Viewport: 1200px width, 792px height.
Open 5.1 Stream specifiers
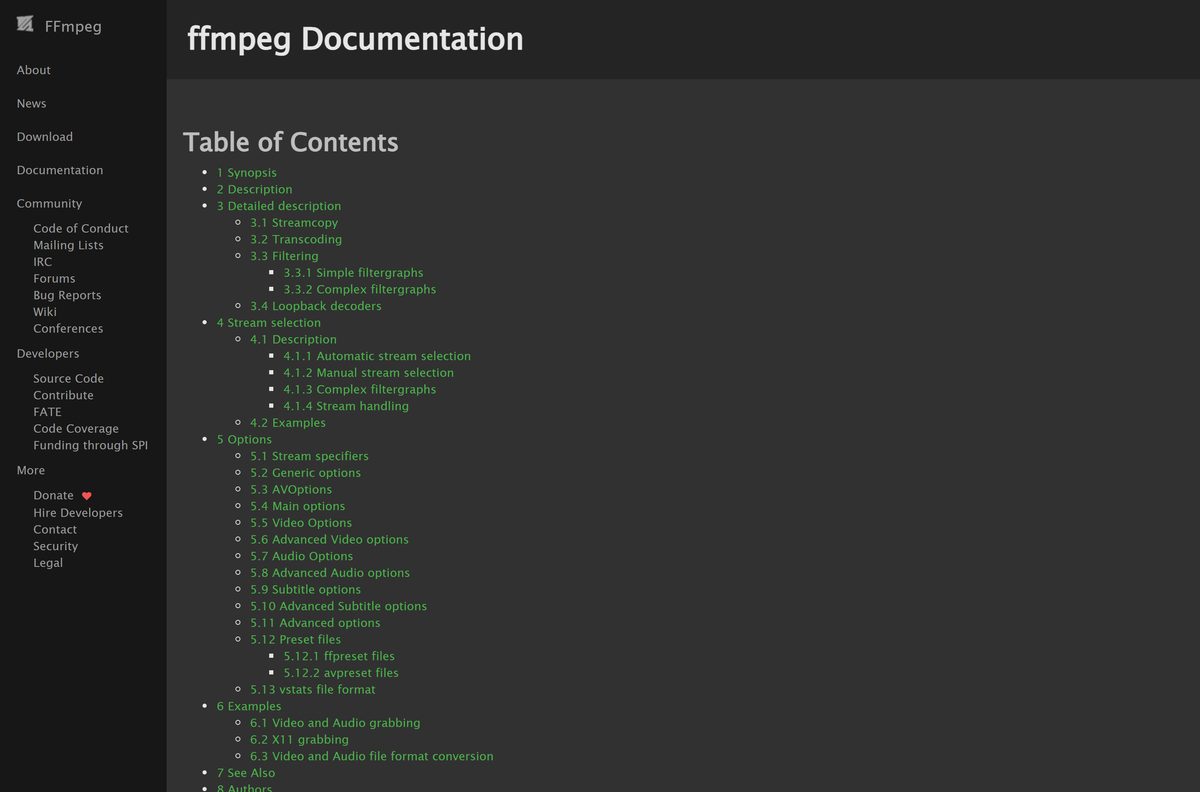point(309,456)
